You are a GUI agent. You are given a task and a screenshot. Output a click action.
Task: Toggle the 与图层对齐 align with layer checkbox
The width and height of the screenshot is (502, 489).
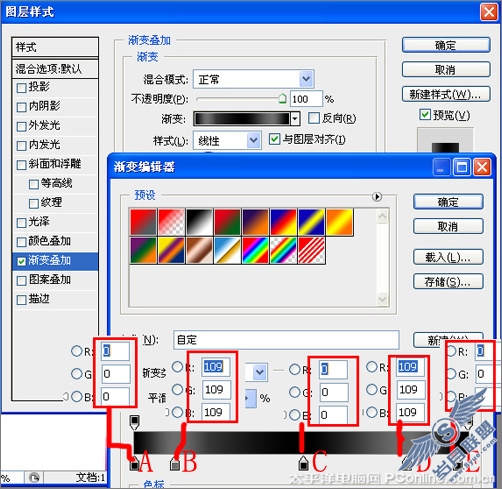(x=274, y=139)
